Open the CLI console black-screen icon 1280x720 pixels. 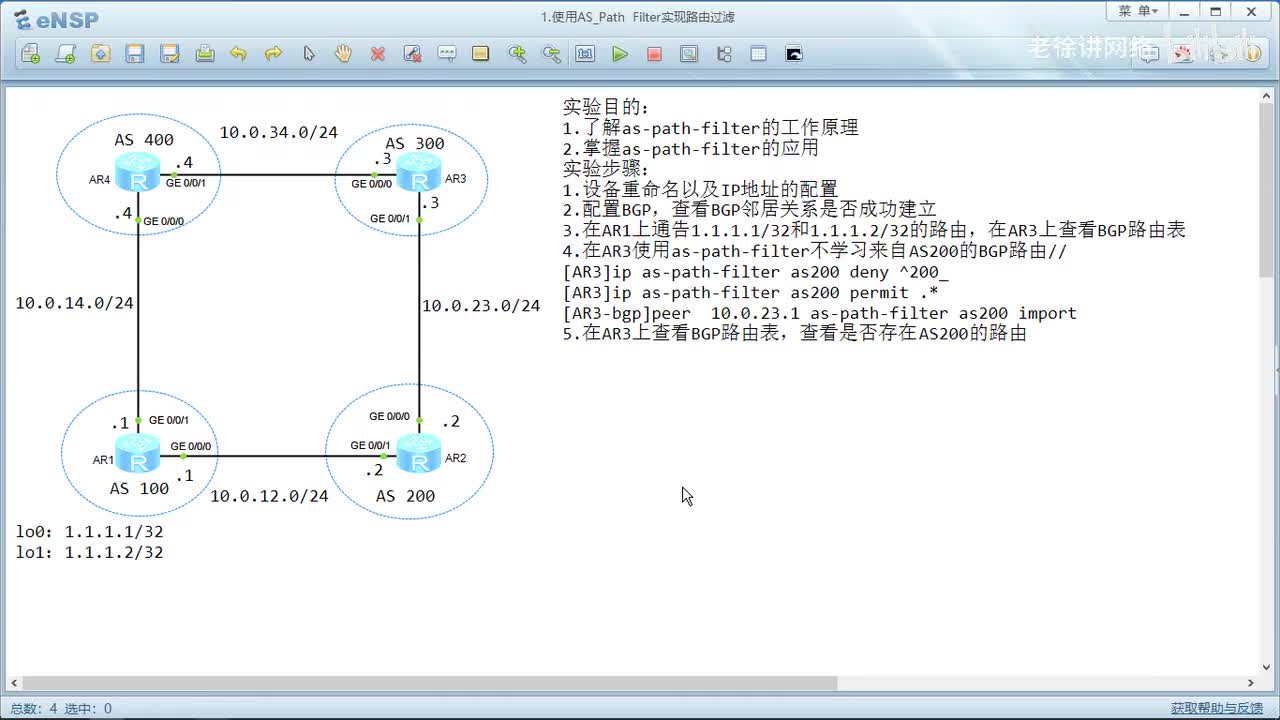794,54
